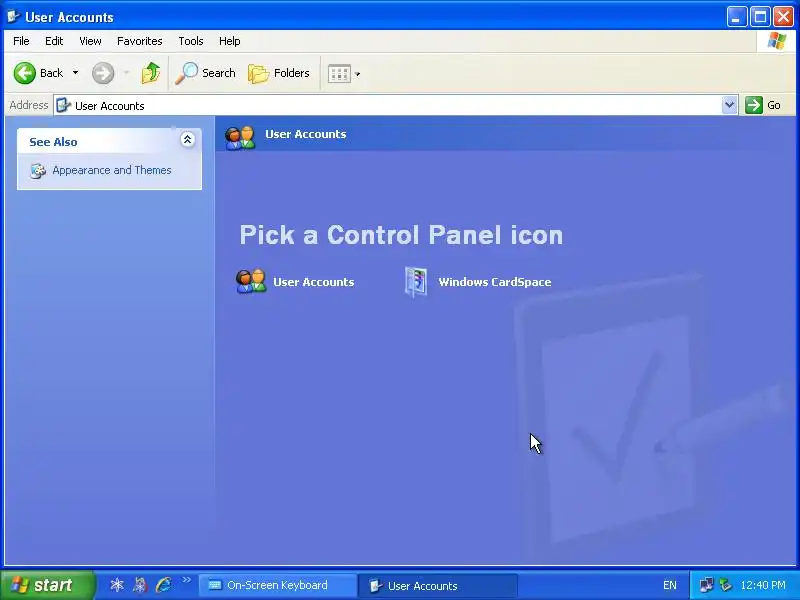Open the Views dropdown arrow
The width and height of the screenshot is (800, 600).
(x=358, y=74)
